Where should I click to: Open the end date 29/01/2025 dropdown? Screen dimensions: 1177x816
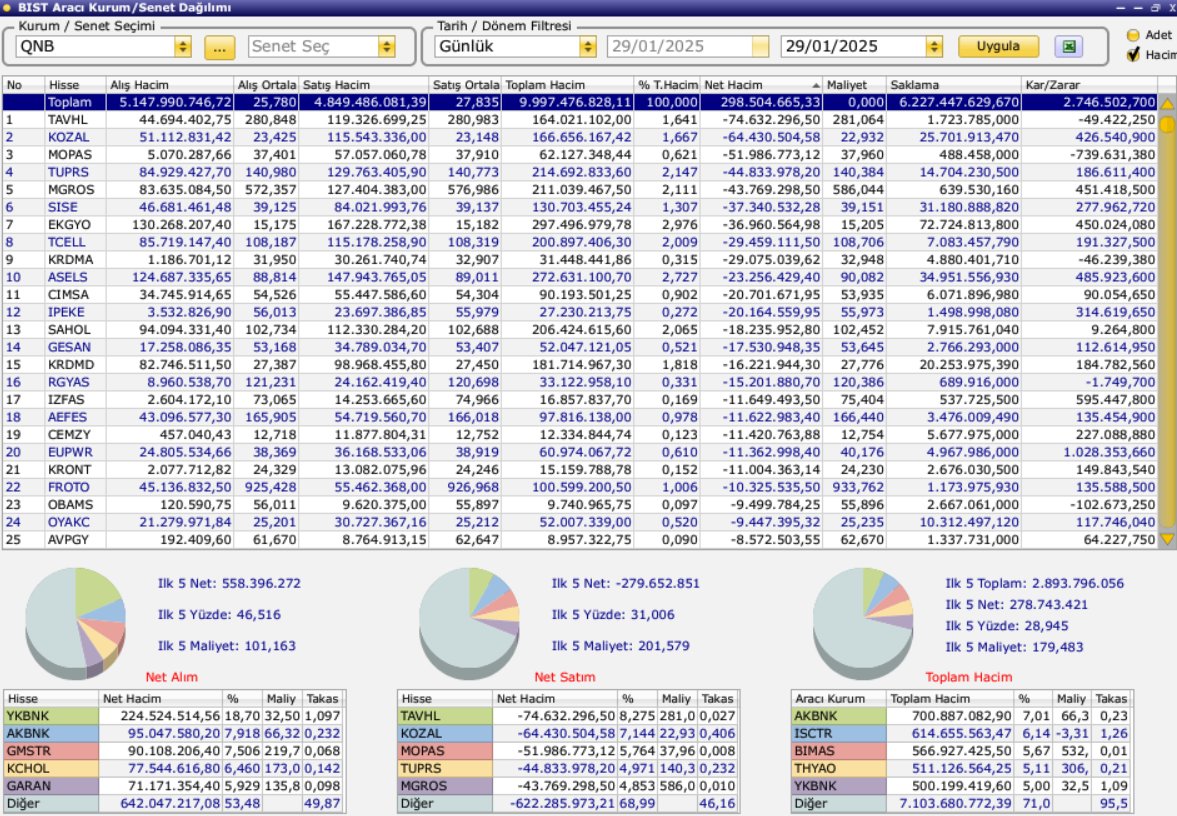[x=934, y=47]
